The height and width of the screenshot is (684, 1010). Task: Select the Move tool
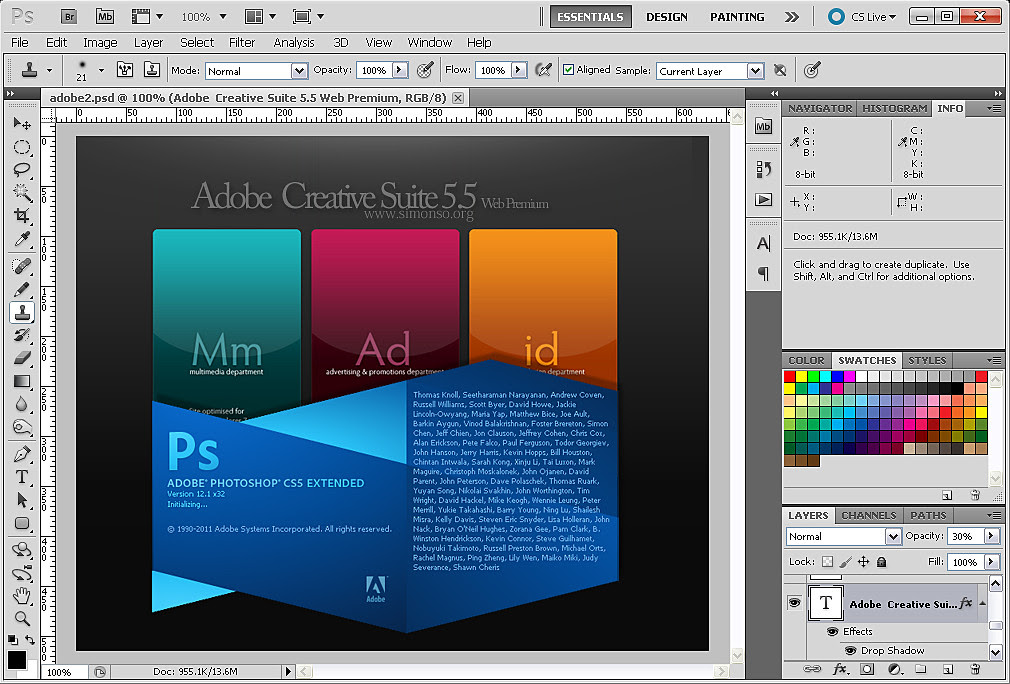pos(22,123)
